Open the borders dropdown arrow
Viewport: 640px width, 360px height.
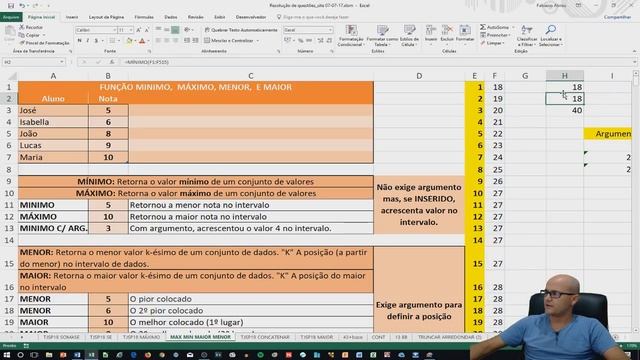[x=119, y=40]
